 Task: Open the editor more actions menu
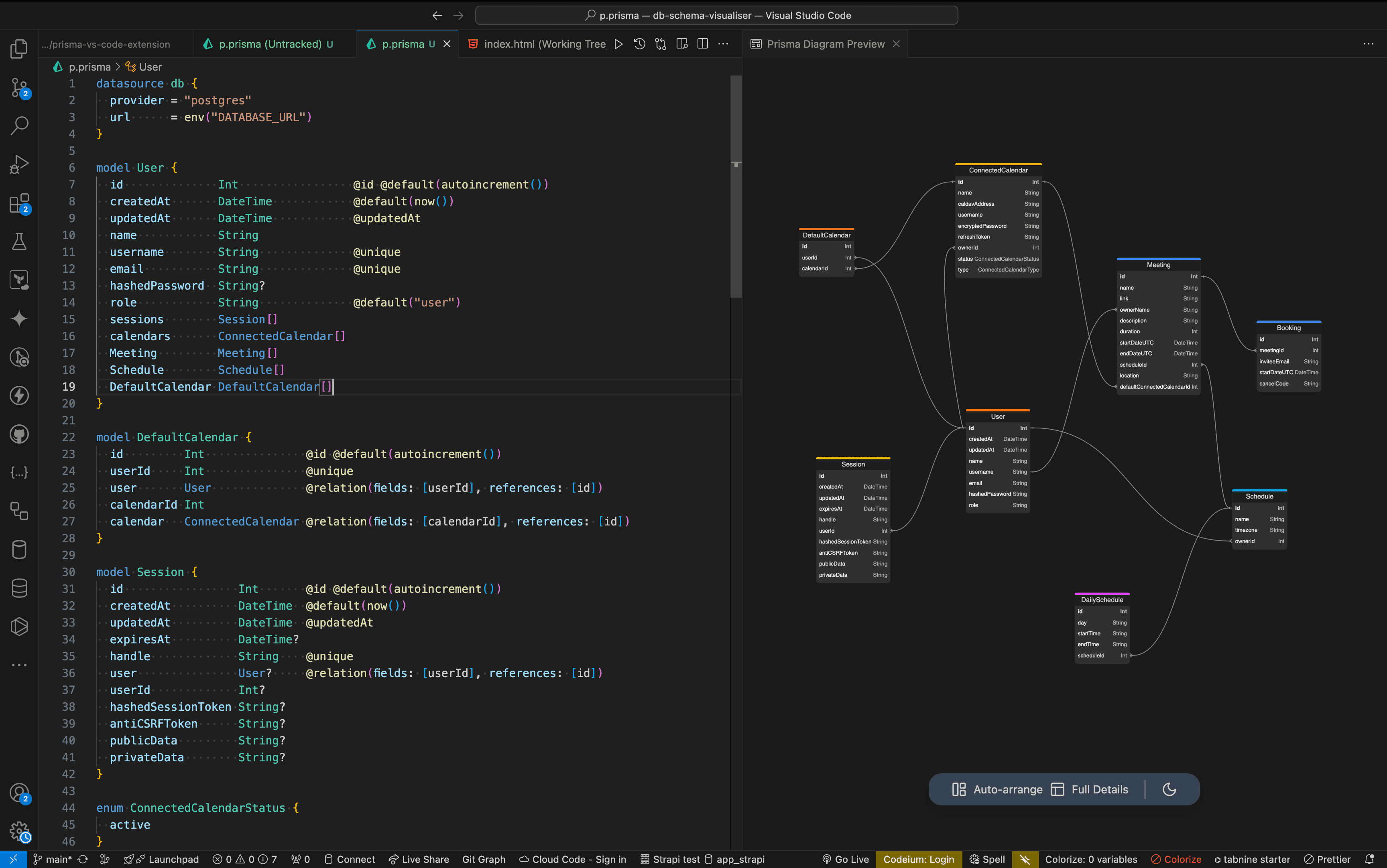click(723, 44)
